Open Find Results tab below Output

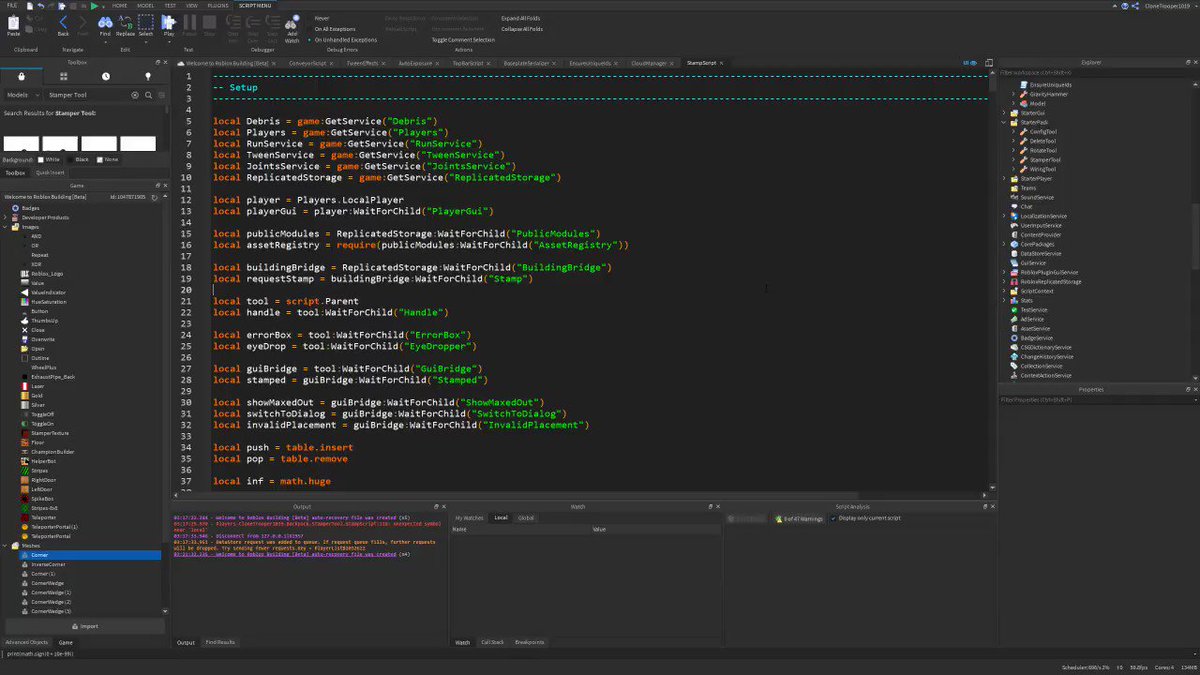219,642
